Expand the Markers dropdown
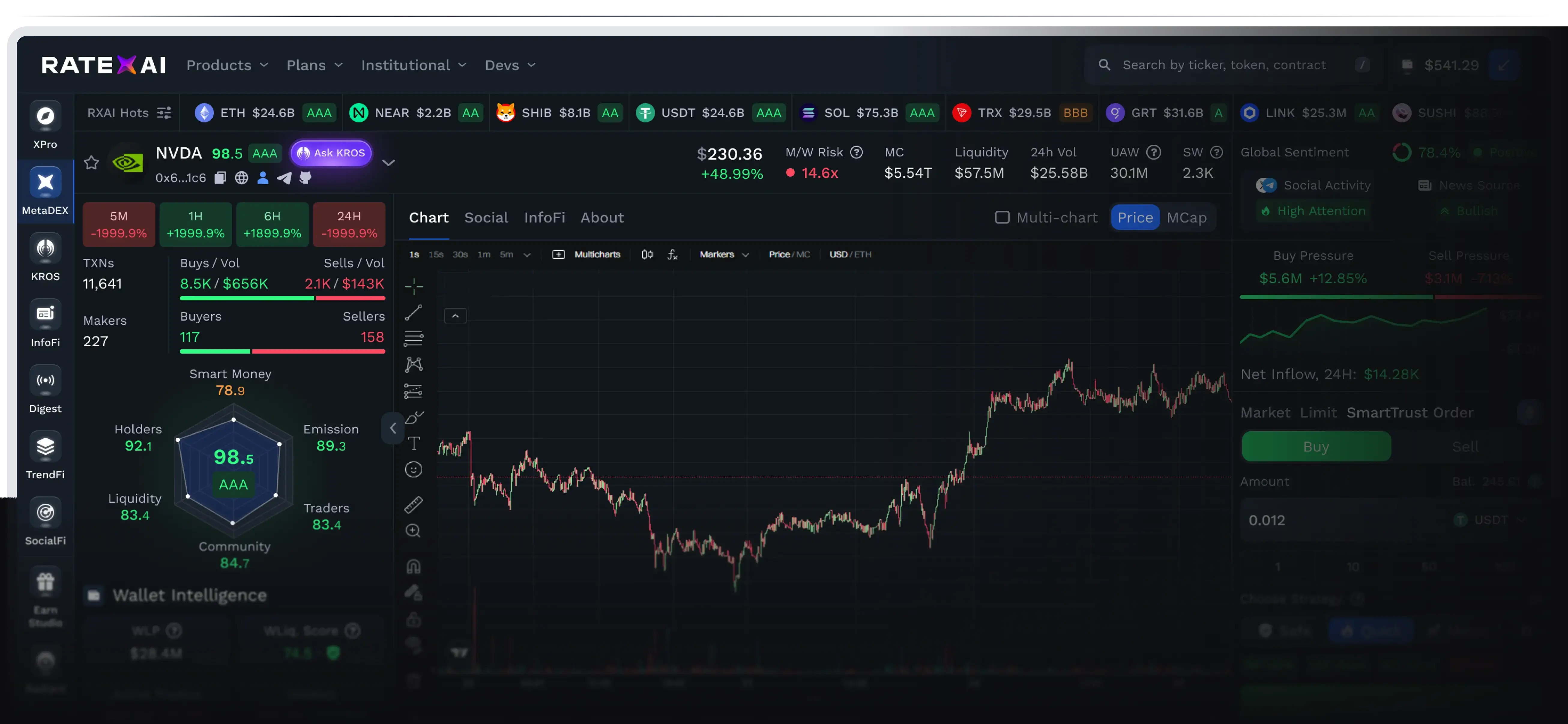Image resolution: width=1568 pixels, height=724 pixels. pyautogui.click(x=724, y=255)
